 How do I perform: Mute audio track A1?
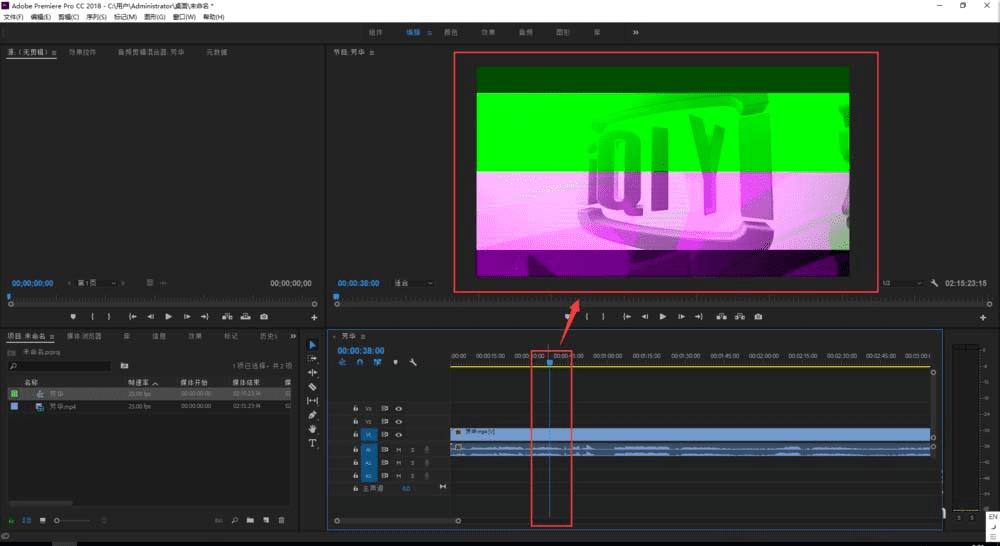pyautogui.click(x=398, y=449)
